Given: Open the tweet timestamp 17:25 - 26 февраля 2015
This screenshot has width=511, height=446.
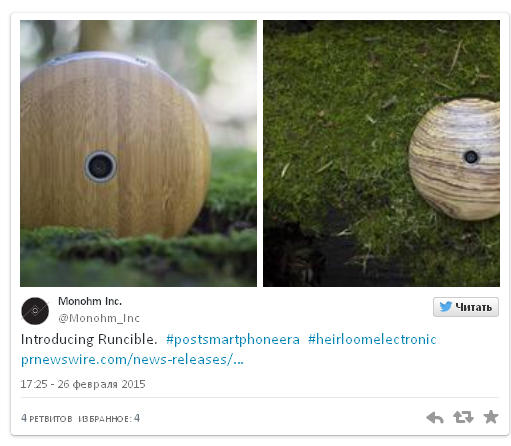Looking at the screenshot, I should click(83, 384).
